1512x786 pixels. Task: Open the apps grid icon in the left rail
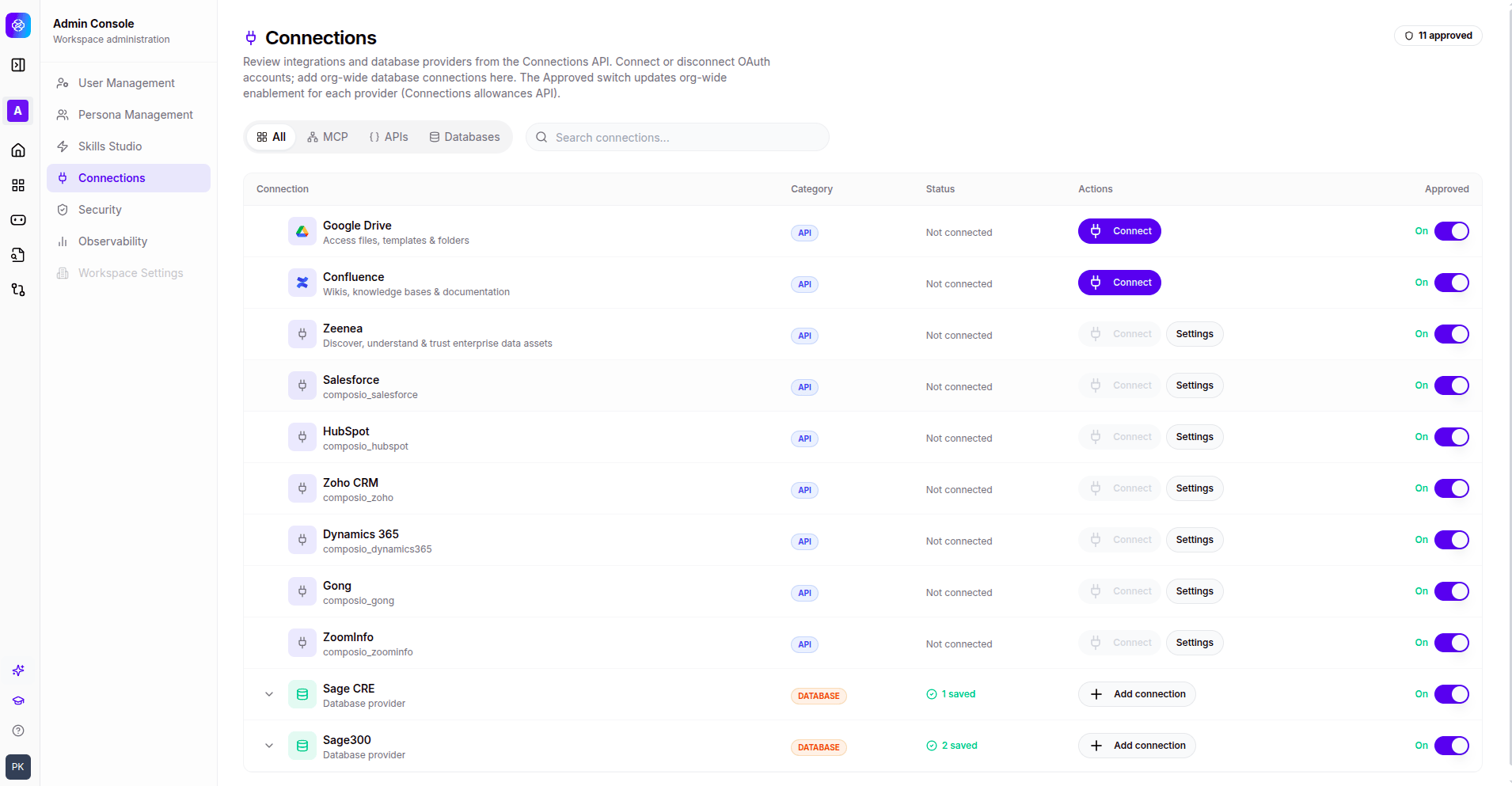[18, 185]
